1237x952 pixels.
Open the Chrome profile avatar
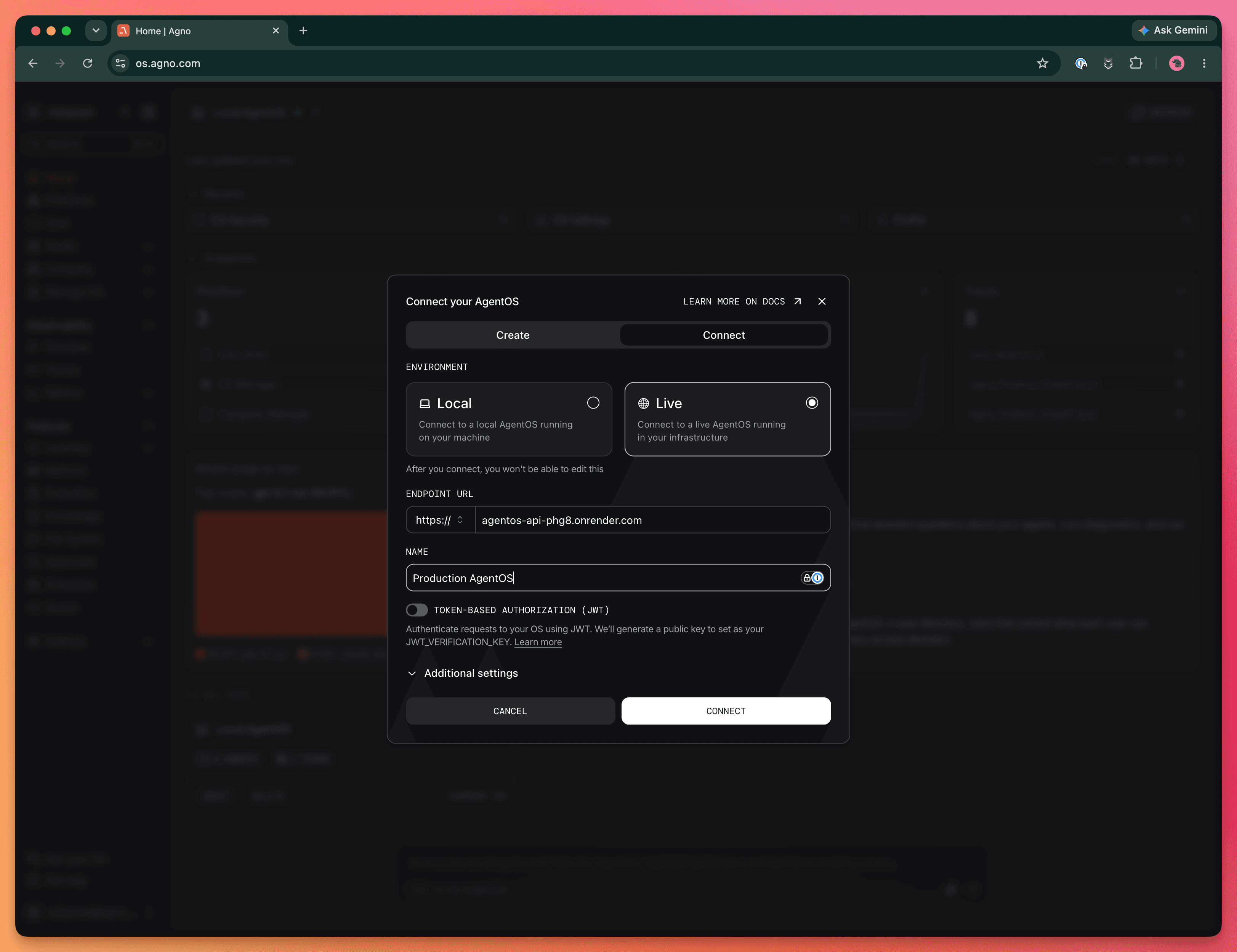(1177, 63)
